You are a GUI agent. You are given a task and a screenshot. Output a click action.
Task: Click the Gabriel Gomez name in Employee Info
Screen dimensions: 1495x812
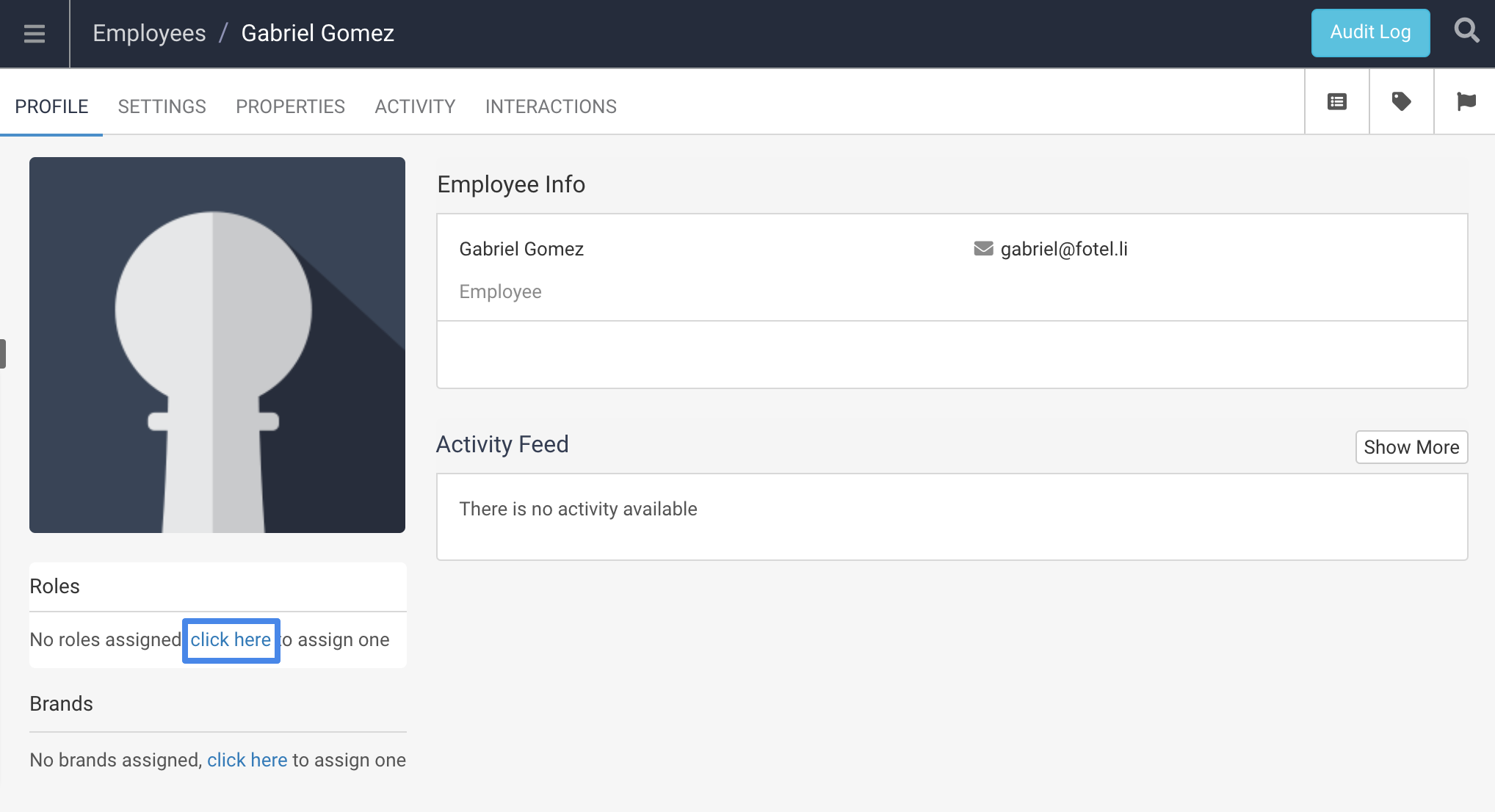pyautogui.click(x=521, y=249)
